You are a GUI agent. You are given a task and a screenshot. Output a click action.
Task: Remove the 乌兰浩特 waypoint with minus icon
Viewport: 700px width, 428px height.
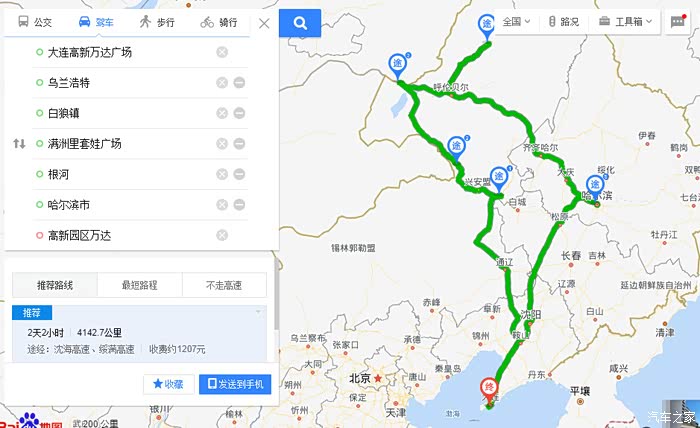(x=239, y=83)
